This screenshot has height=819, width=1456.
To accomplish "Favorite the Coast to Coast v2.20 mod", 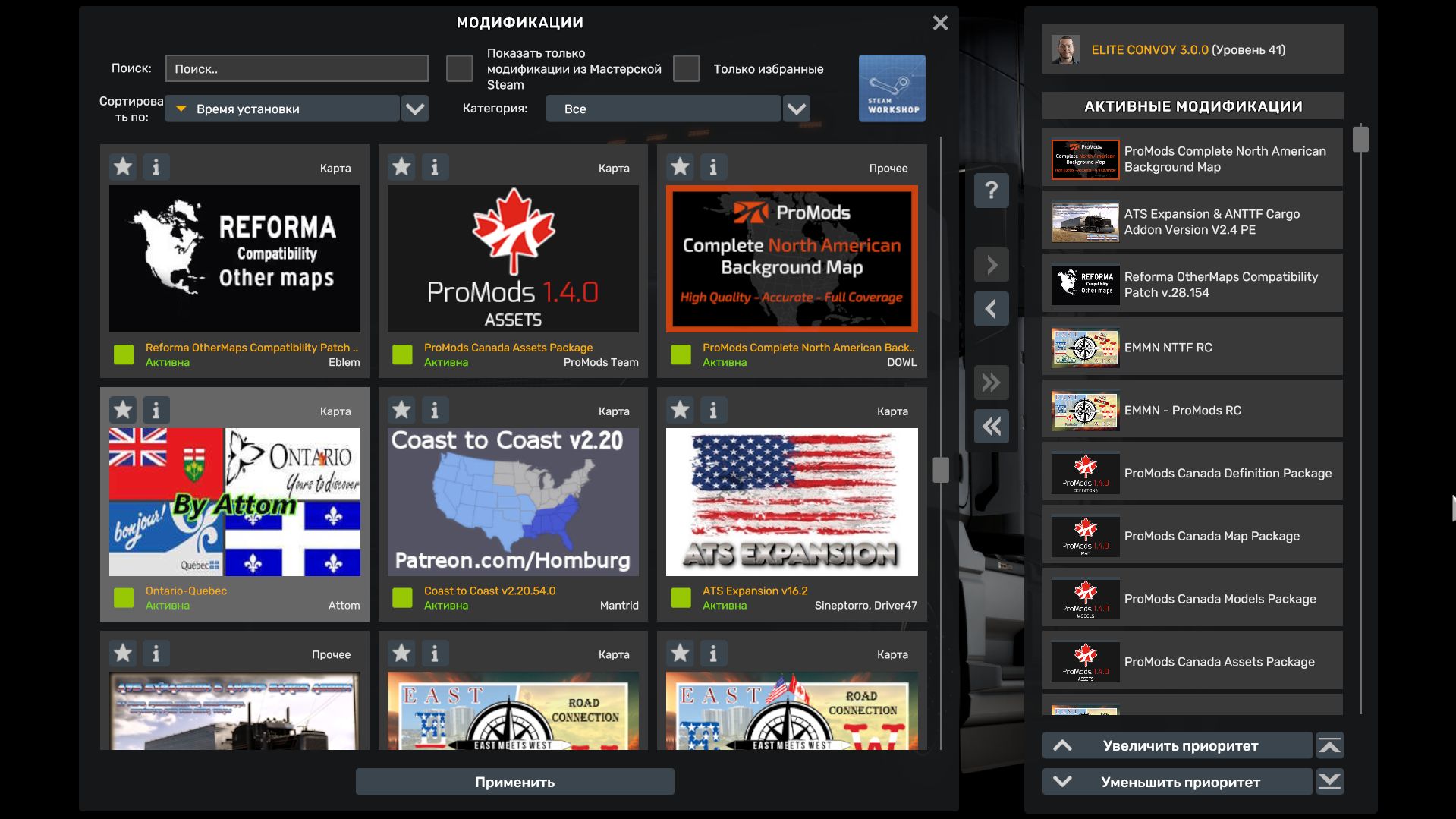I will pyautogui.click(x=401, y=411).
